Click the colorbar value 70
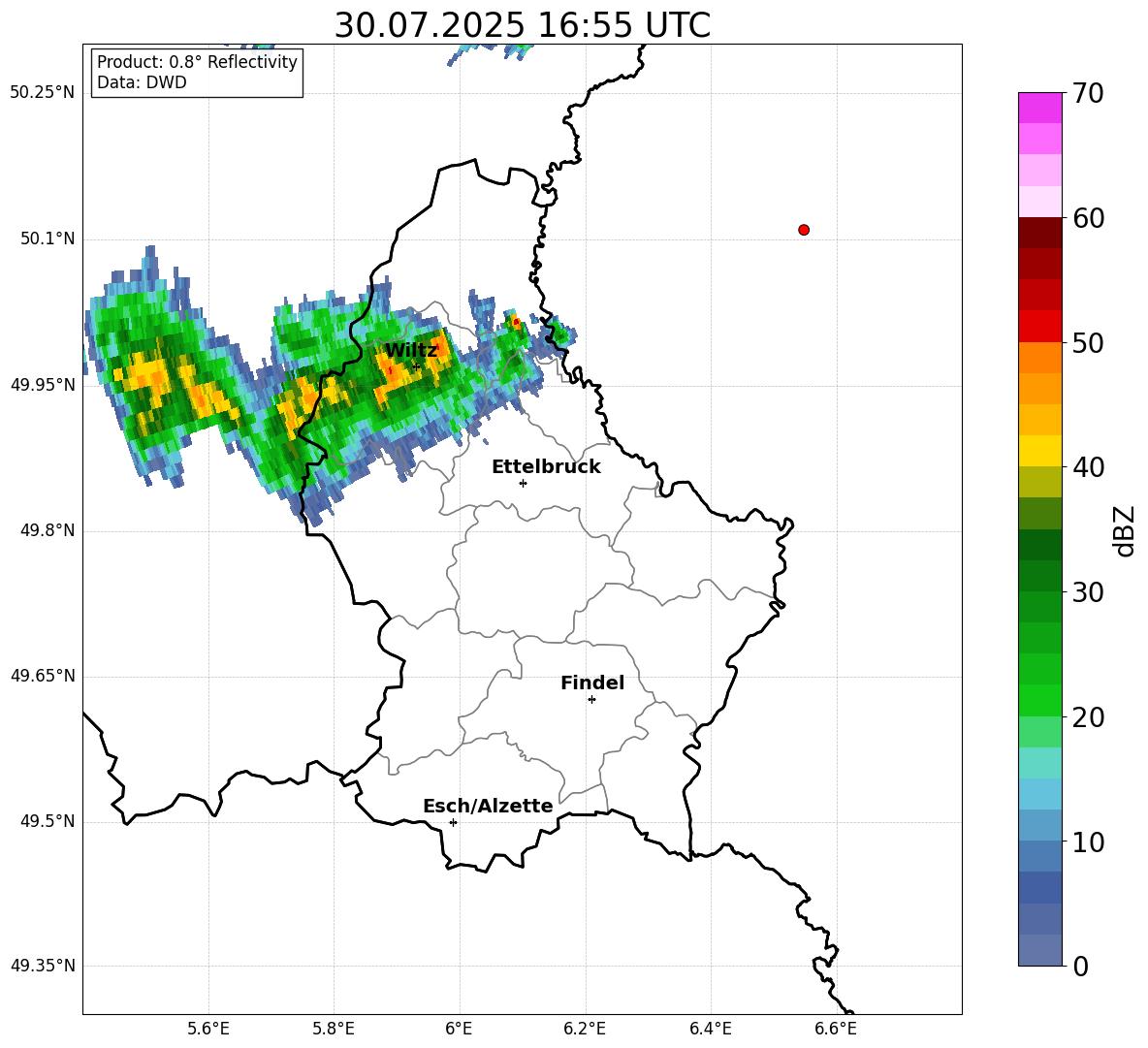1148x1048 pixels. click(x=1088, y=94)
